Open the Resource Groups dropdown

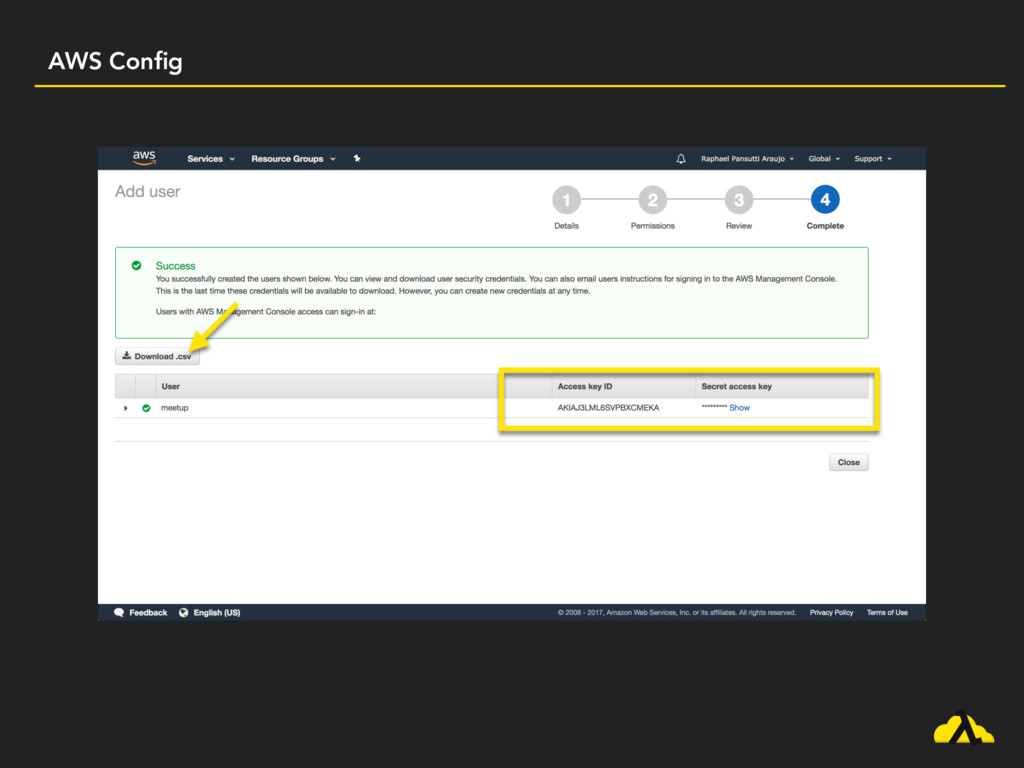pos(292,158)
